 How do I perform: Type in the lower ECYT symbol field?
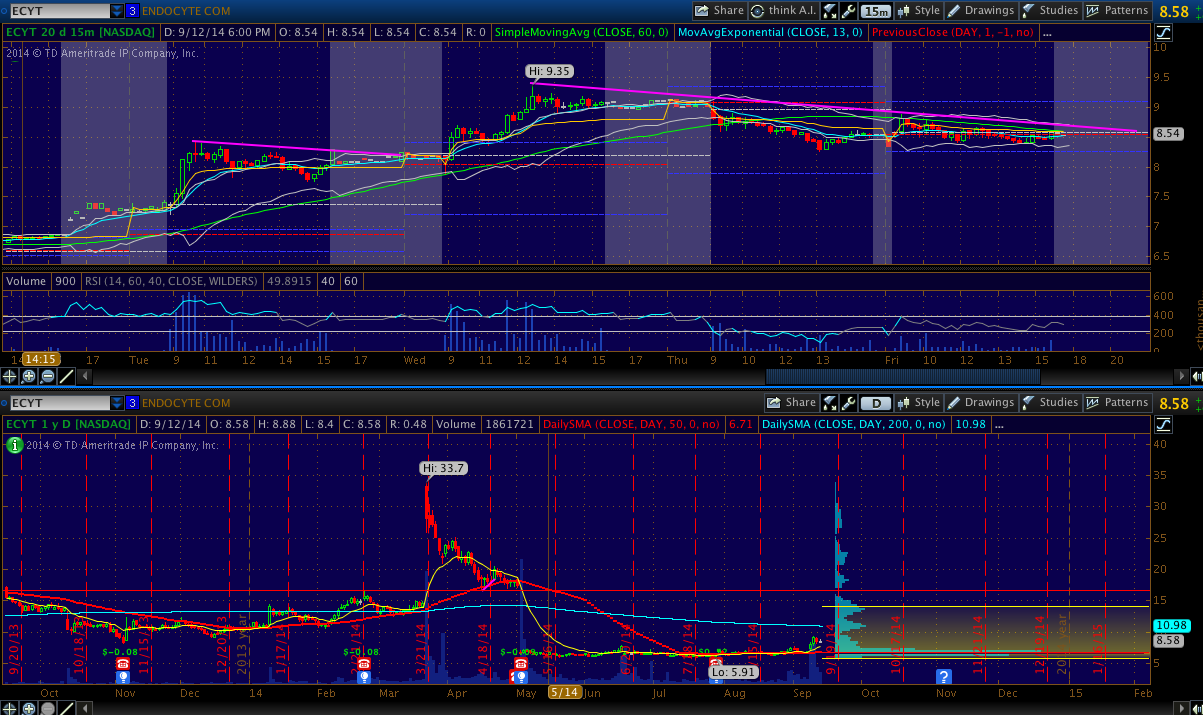[56, 403]
